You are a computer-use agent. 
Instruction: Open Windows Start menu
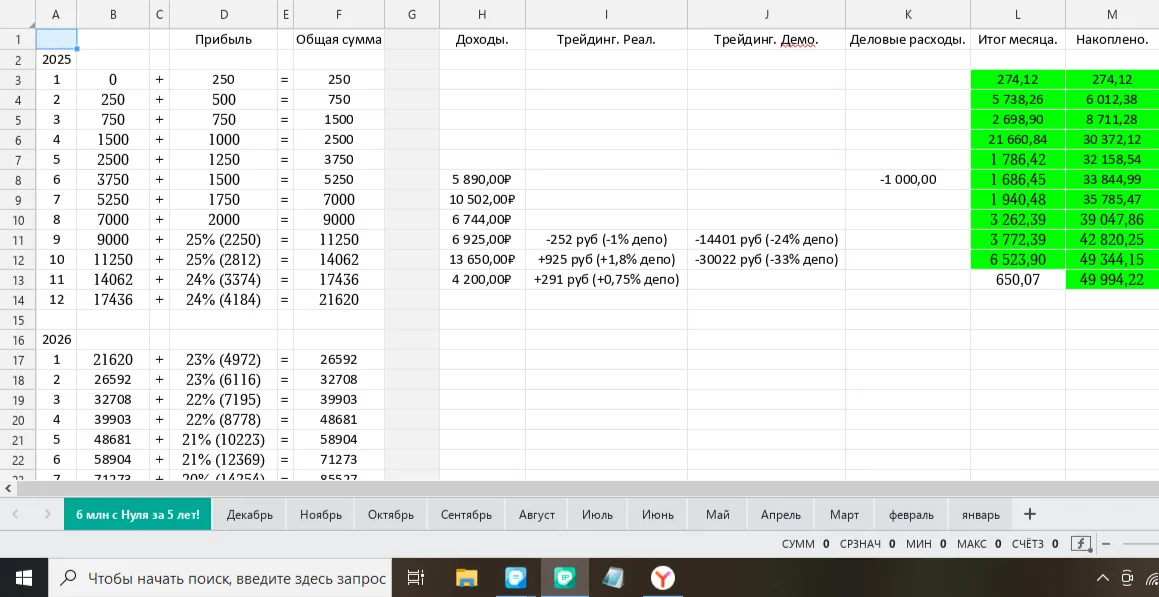(24, 578)
